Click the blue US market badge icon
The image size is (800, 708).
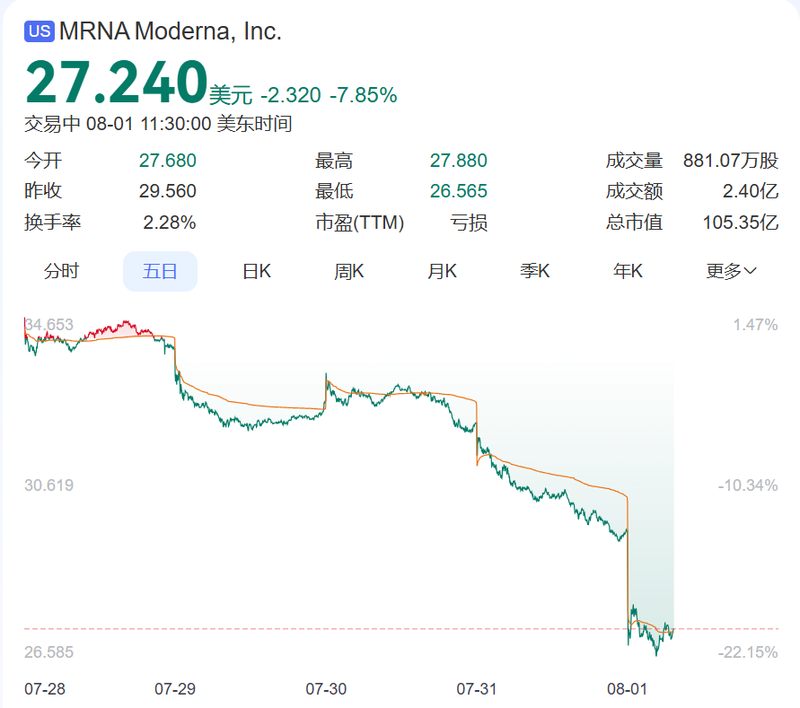(x=39, y=31)
